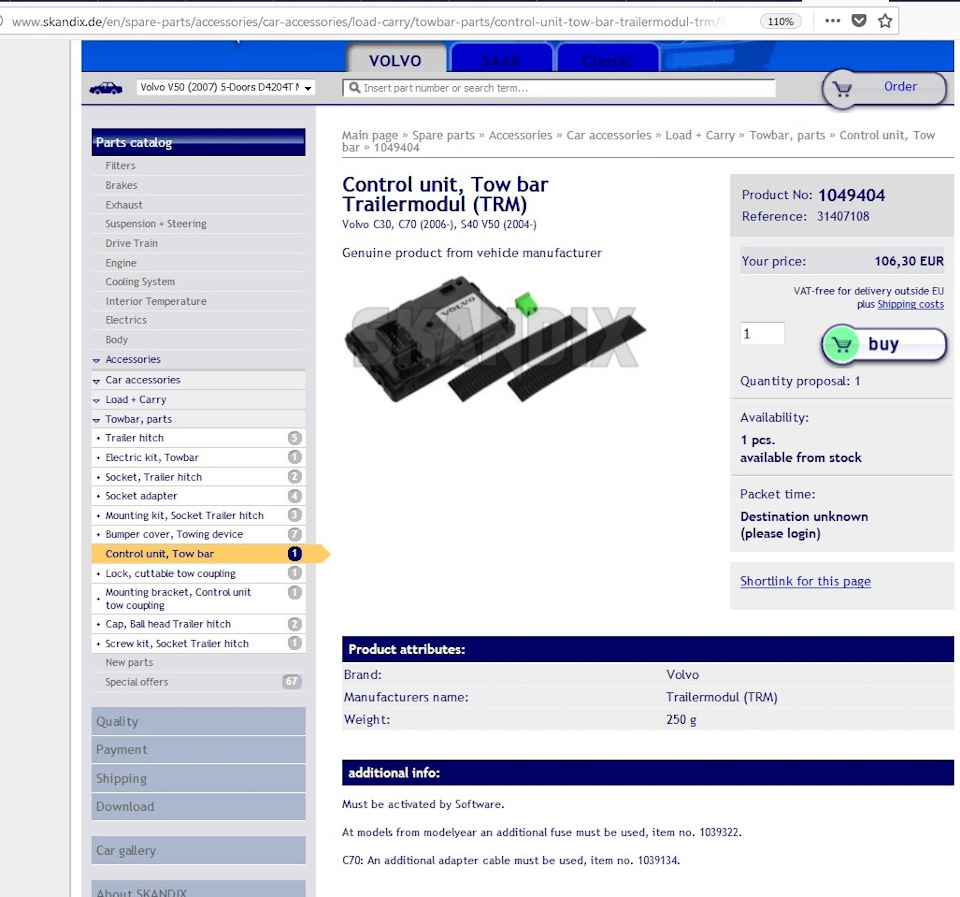Viewport: 960px width, 897px height.
Task: Click the Order button
Action: [x=884, y=88]
